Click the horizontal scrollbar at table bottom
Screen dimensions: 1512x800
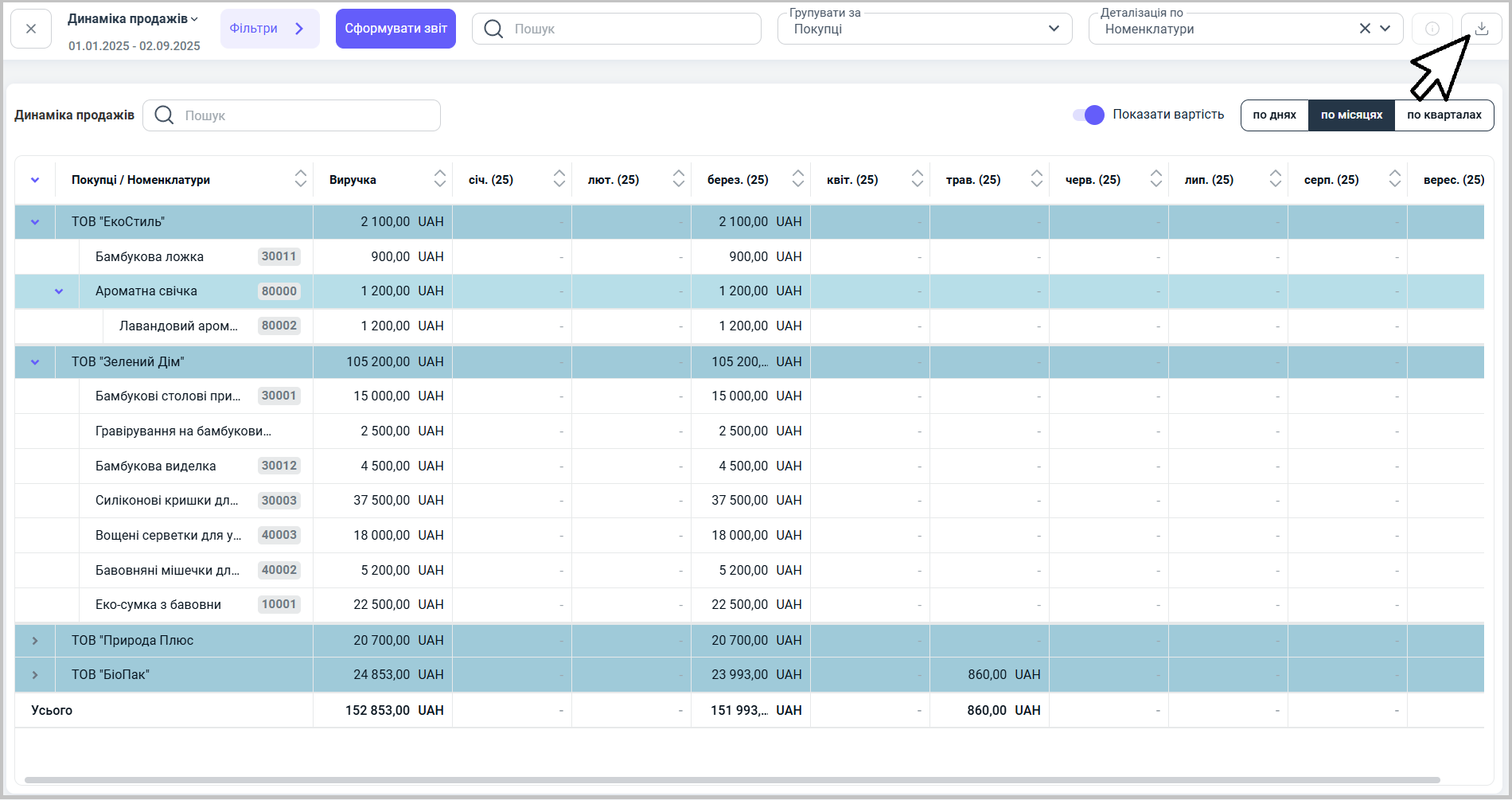(x=732, y=780)
